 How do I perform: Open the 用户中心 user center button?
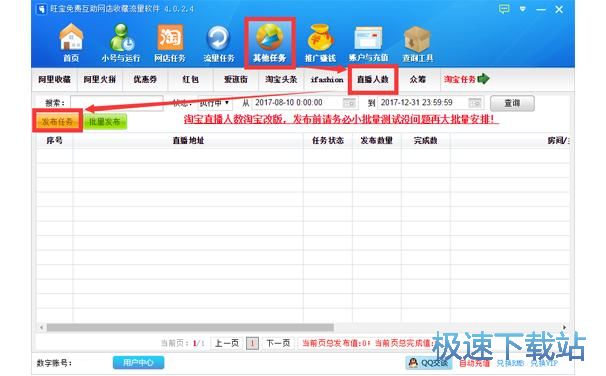(138, 362)
